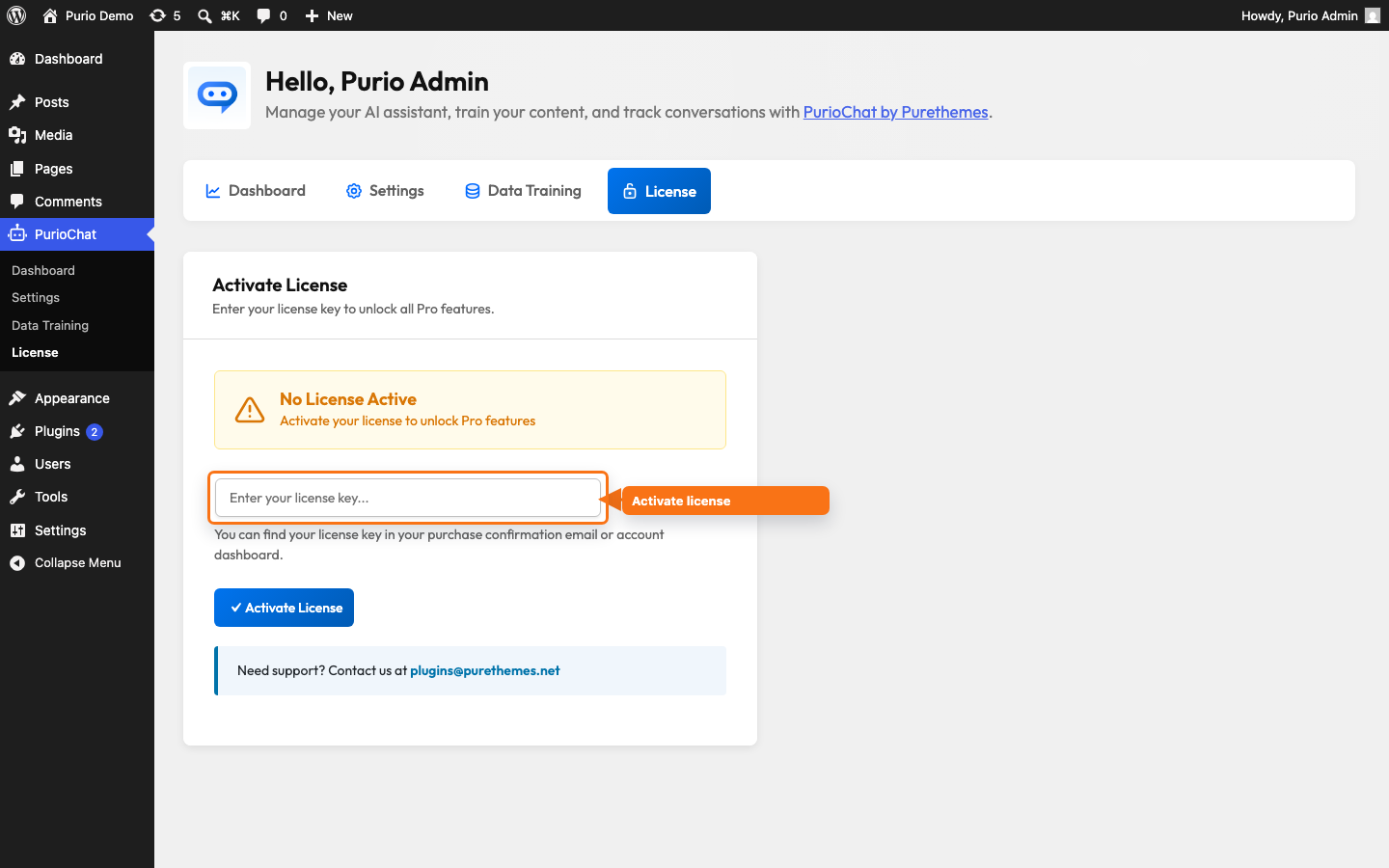This screenshot has width=1389, height=868.
Task: Select PurioChat submenu License
Action: [35, 353]
